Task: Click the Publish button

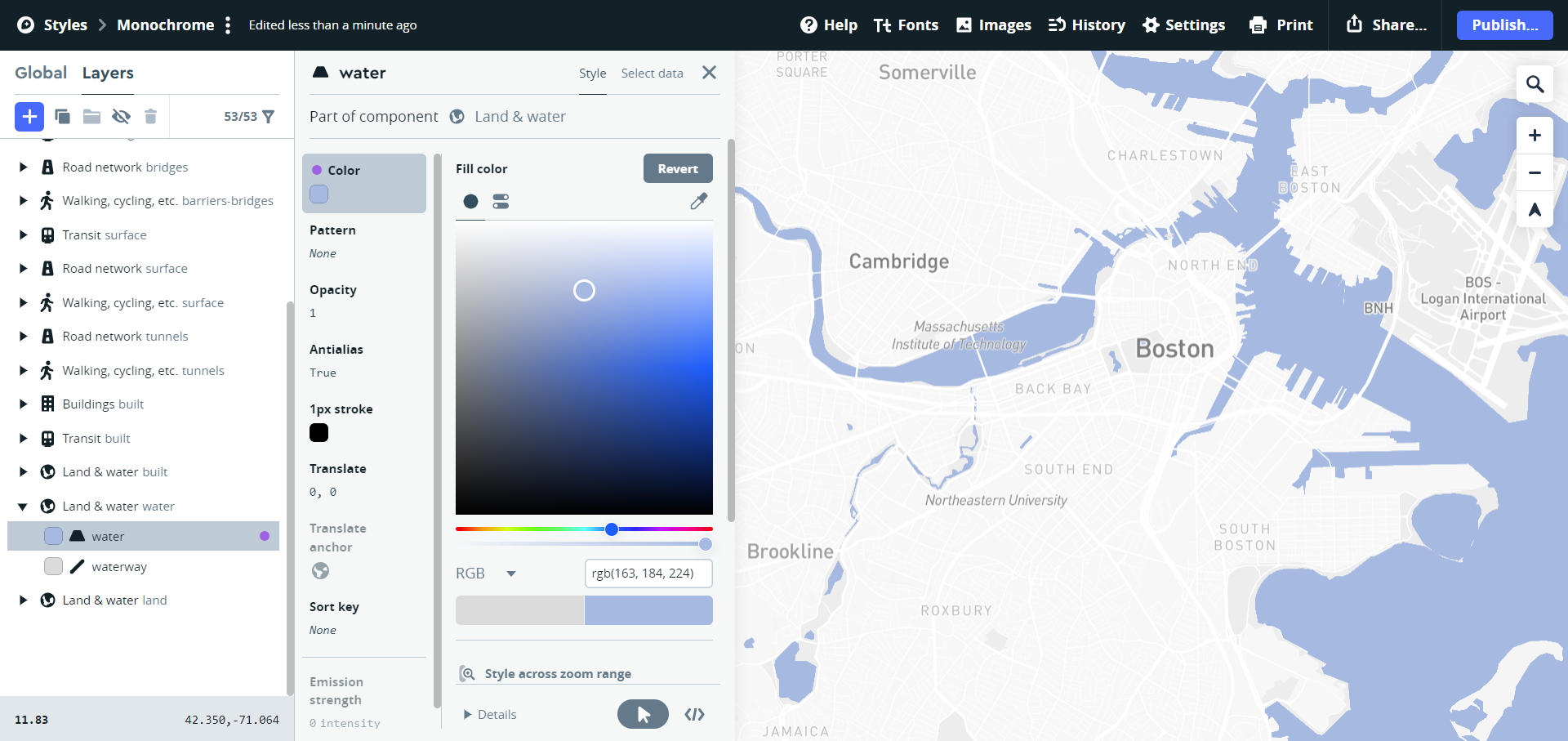Action: click(1504, 25)
